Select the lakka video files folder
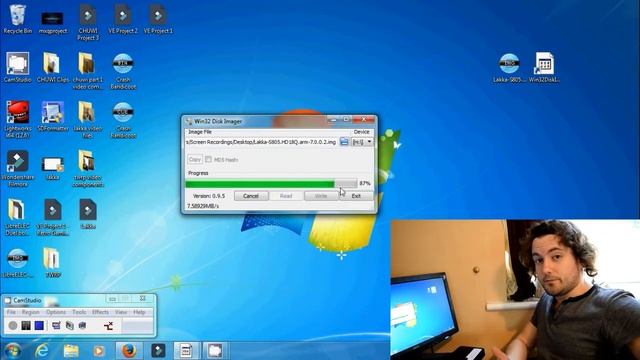This screenshot has width=640, height=360. point(87,119)
